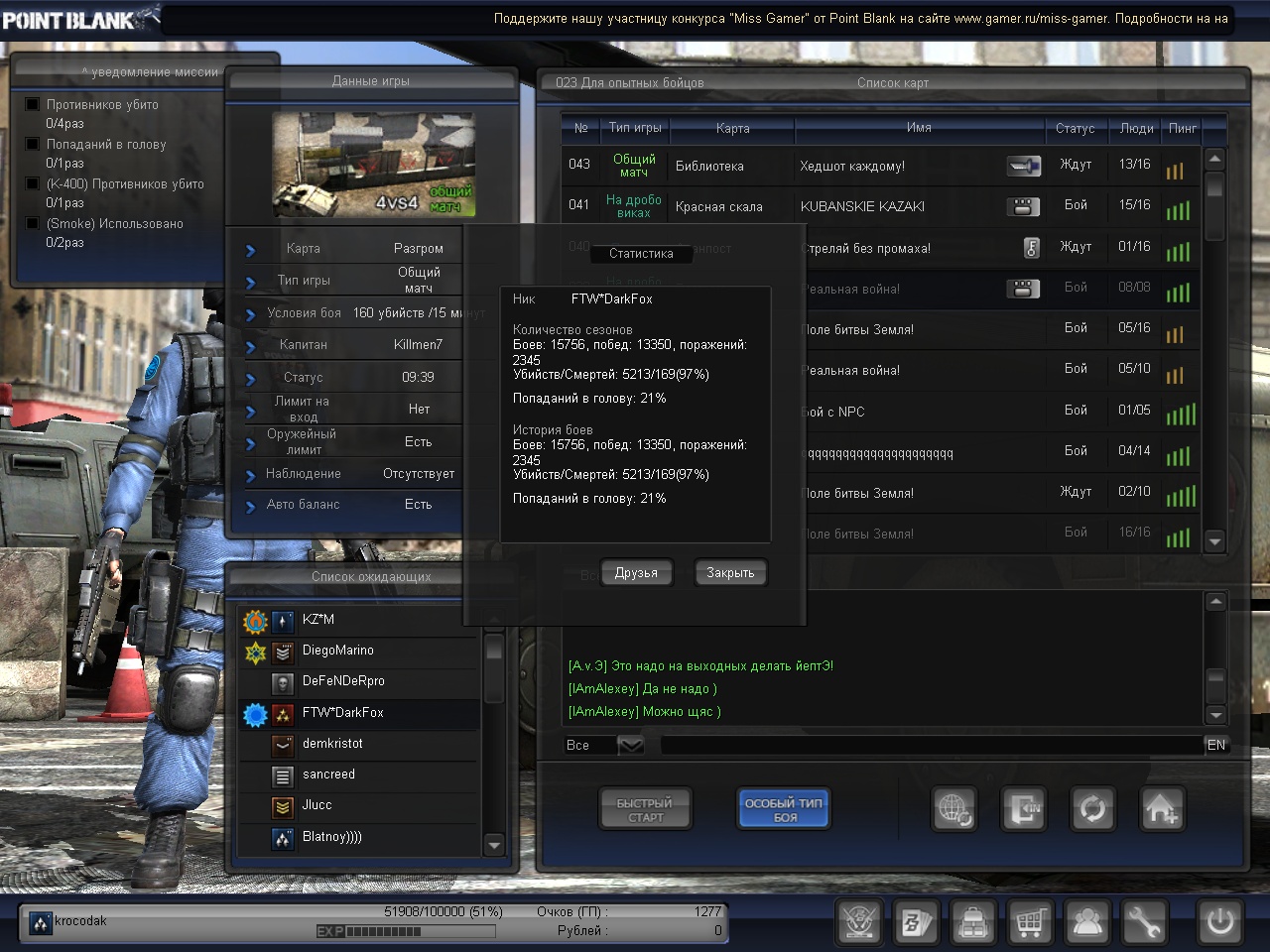
Task: Open the shop cart icon
Action: click(1030, 922)
